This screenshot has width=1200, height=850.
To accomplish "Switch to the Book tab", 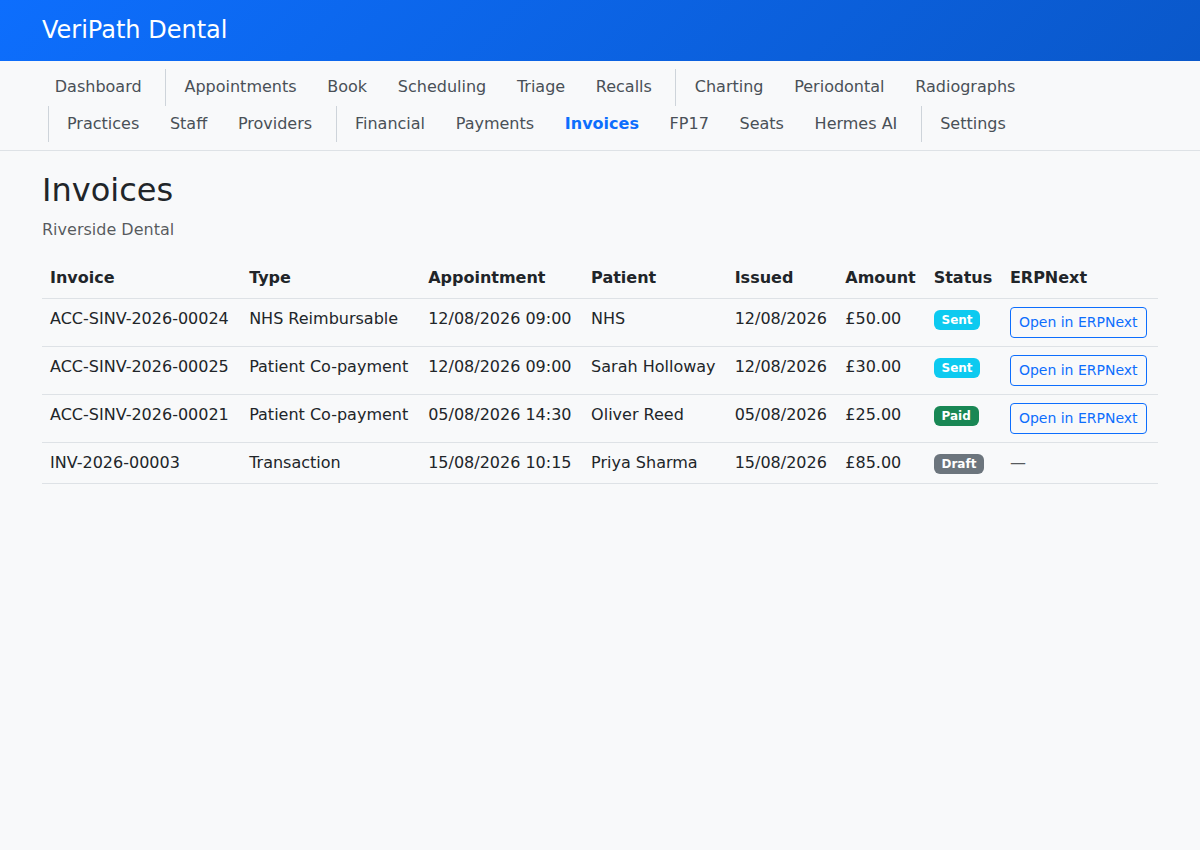I will [347, 87].
